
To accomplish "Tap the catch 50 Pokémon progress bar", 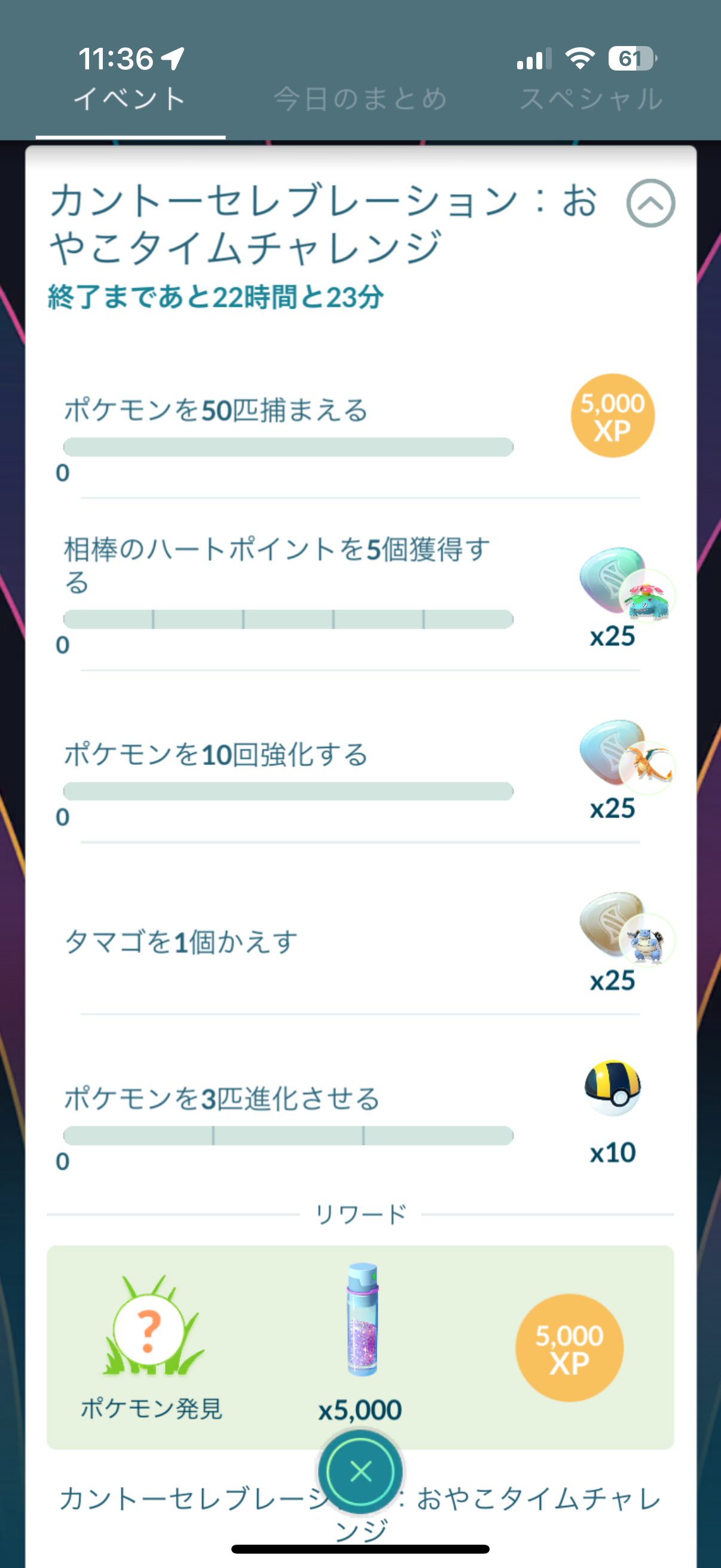I will tap(288, 447).
